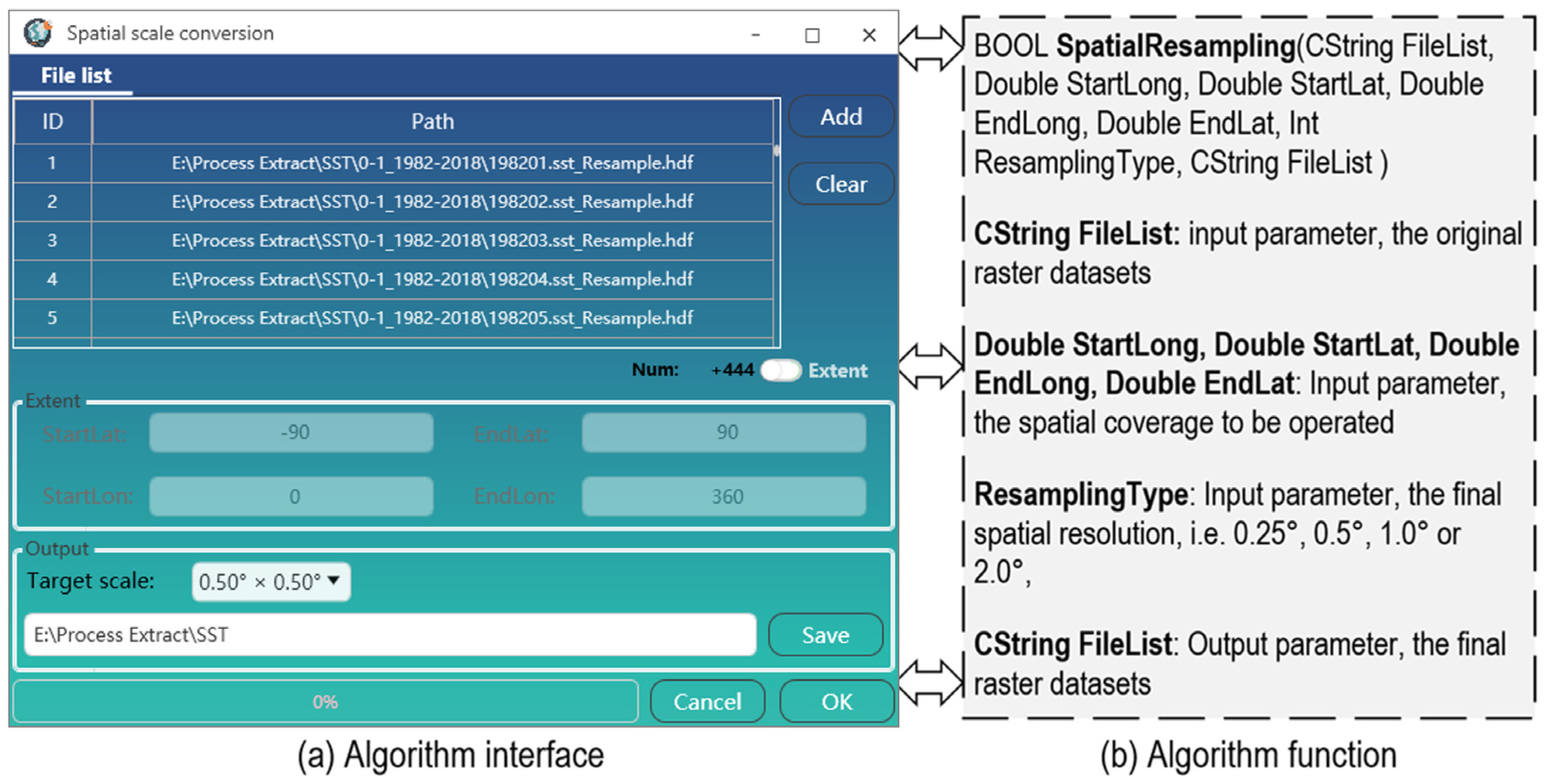Click the globe app icon in title bar
1544x784 pixels.
tap(38, 32)
